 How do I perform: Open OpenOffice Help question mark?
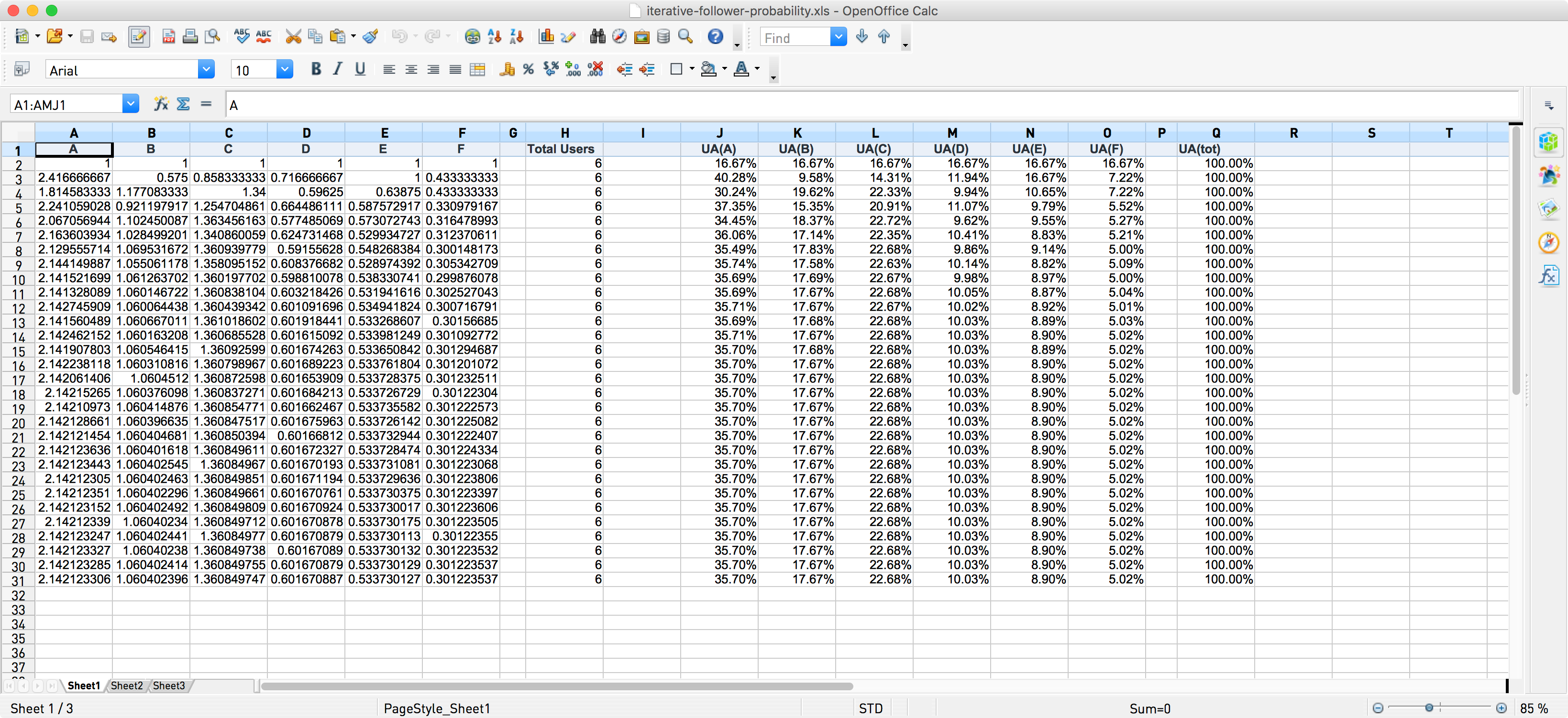tap(716, 37)
